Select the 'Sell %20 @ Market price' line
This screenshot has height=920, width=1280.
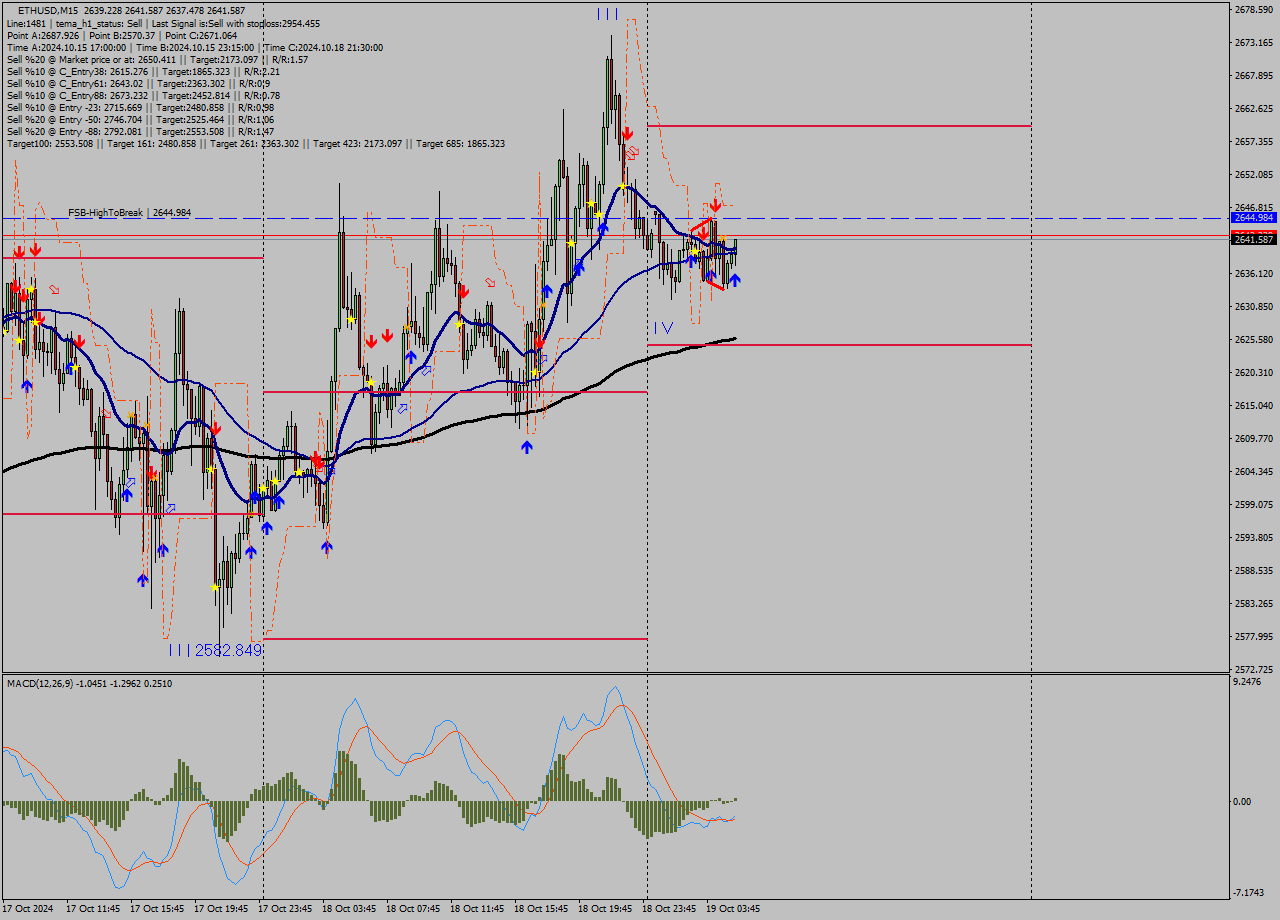(157, 59)
